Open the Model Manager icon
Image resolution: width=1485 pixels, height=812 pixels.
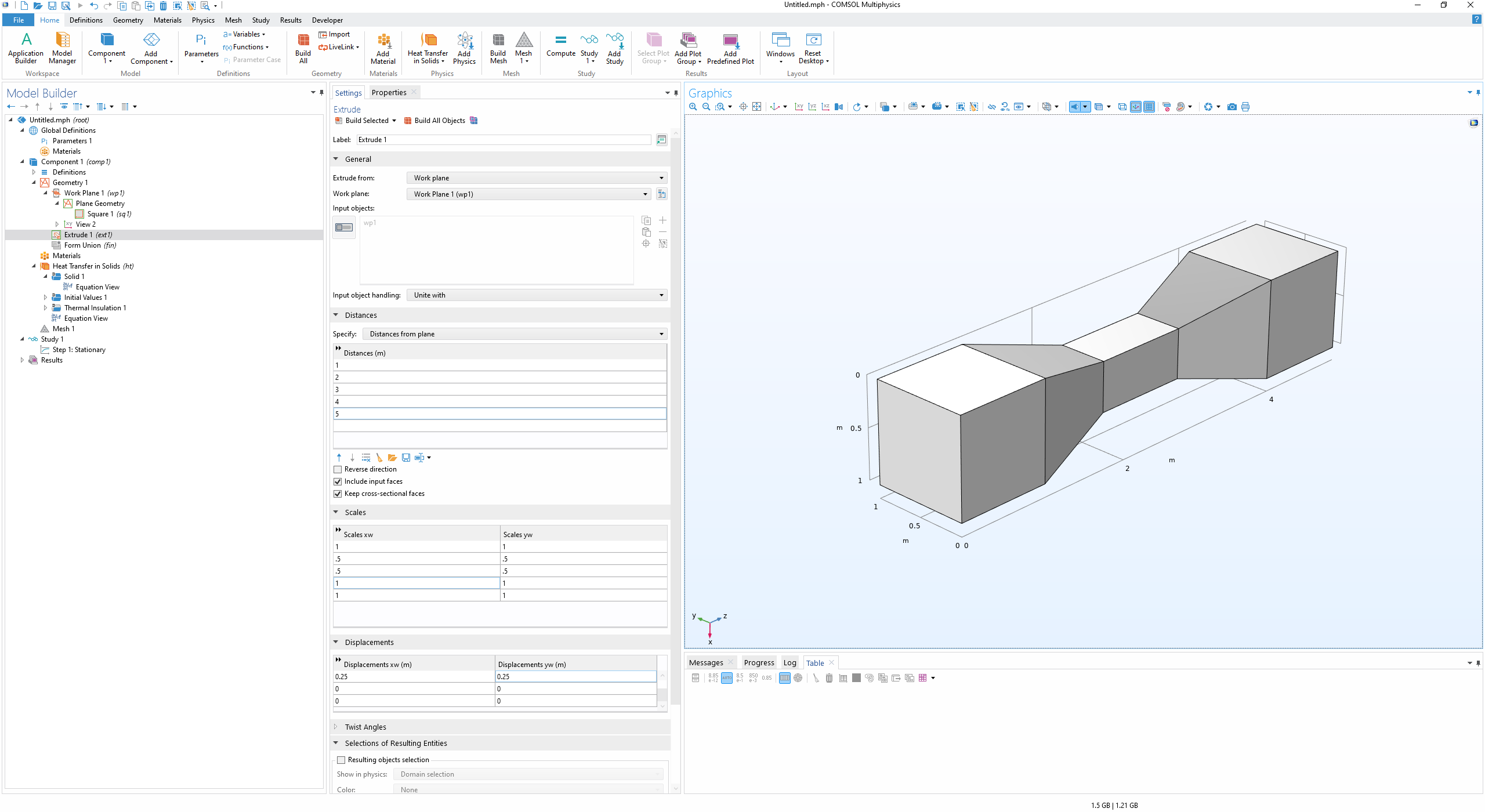[62, 48]
